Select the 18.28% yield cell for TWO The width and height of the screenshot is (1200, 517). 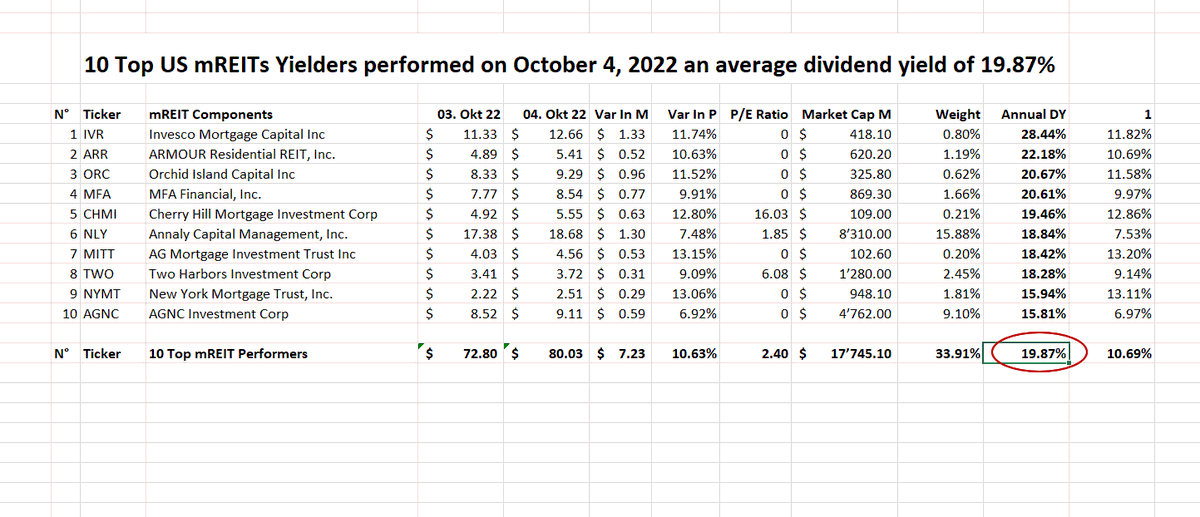point(1043,274)
